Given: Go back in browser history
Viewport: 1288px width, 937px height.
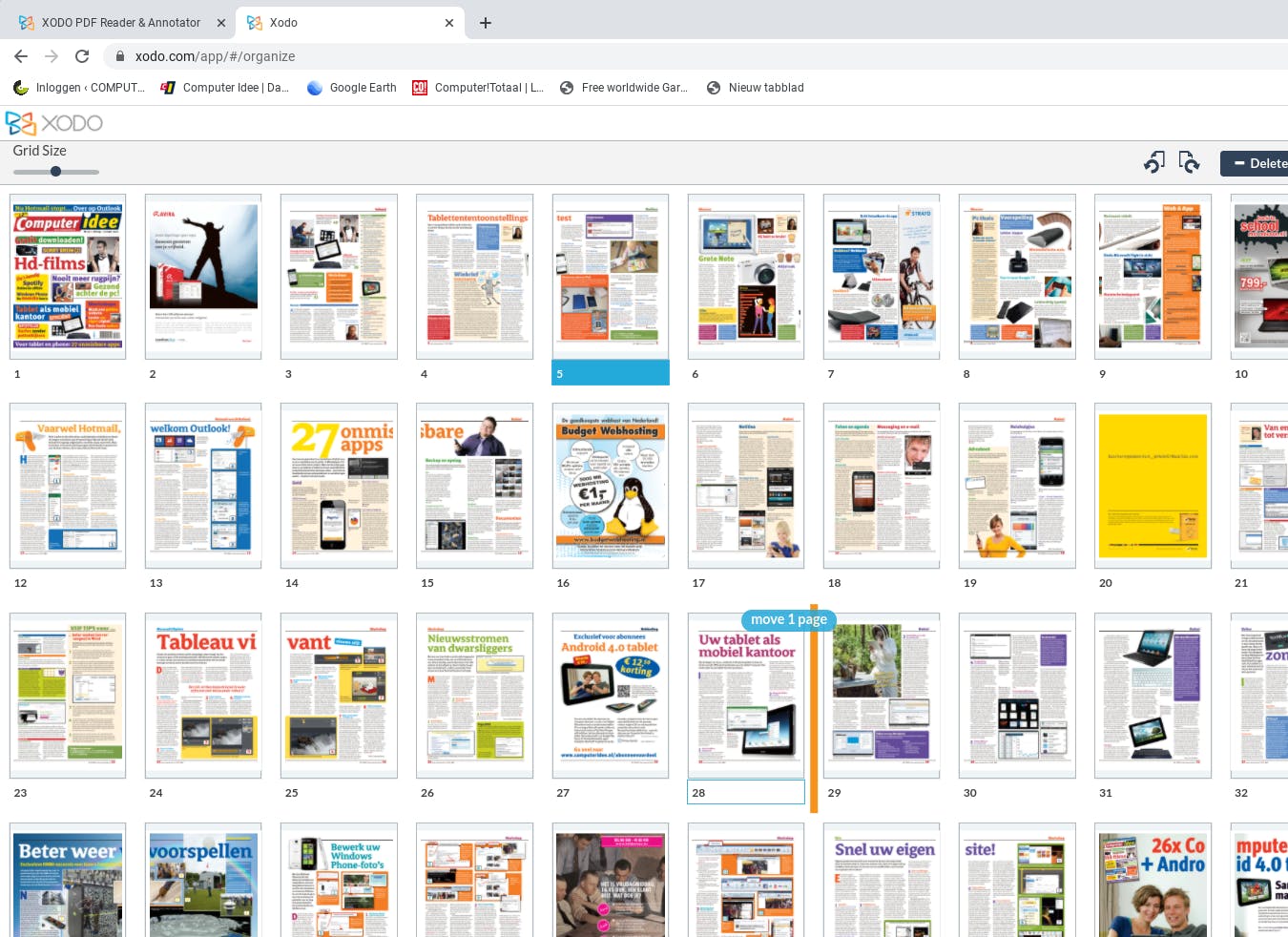Looking at the screenshot, I should point(21,56).
